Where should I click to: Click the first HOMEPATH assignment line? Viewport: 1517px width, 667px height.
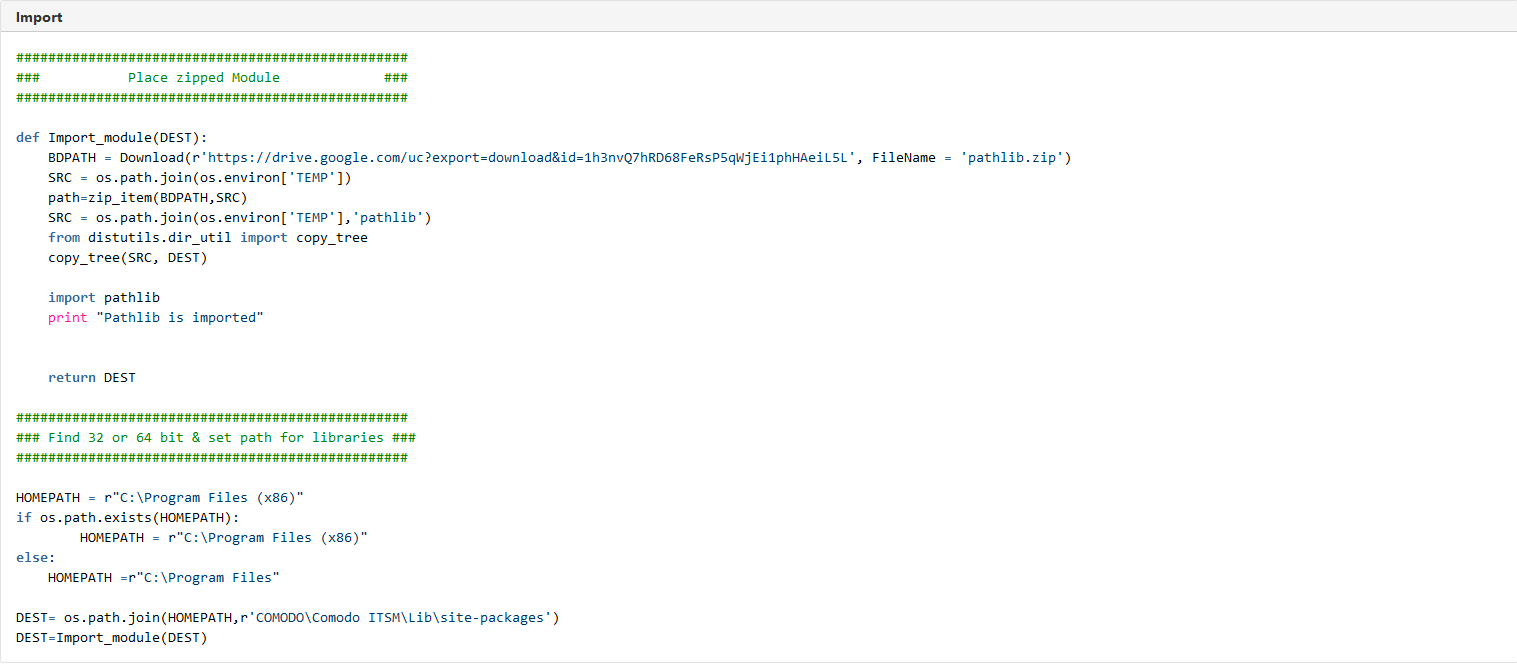tap(160, 497)
